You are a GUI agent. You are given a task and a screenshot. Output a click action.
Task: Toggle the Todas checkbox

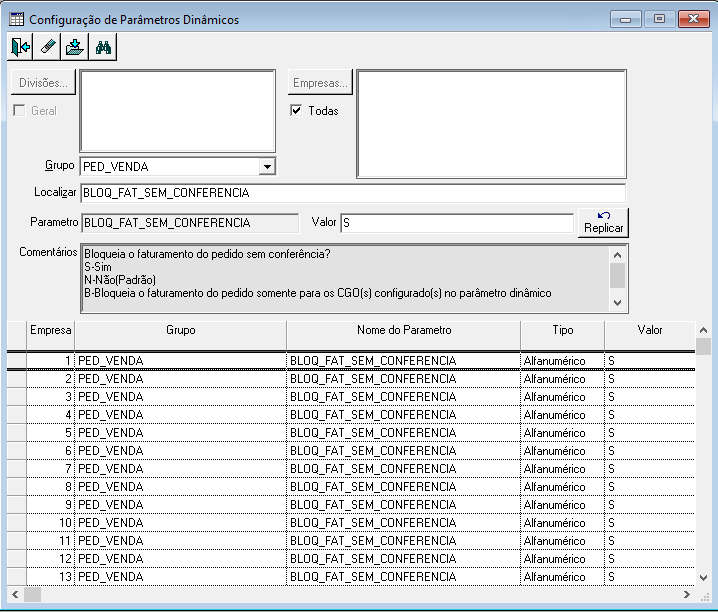[296, 110]
